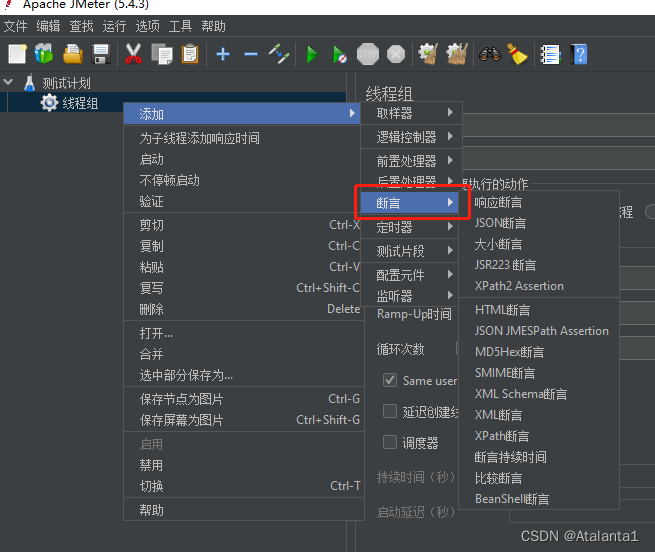Click 验证 in context menu
Viewport: 655px width, 552px height.
(x=242, y=201)
